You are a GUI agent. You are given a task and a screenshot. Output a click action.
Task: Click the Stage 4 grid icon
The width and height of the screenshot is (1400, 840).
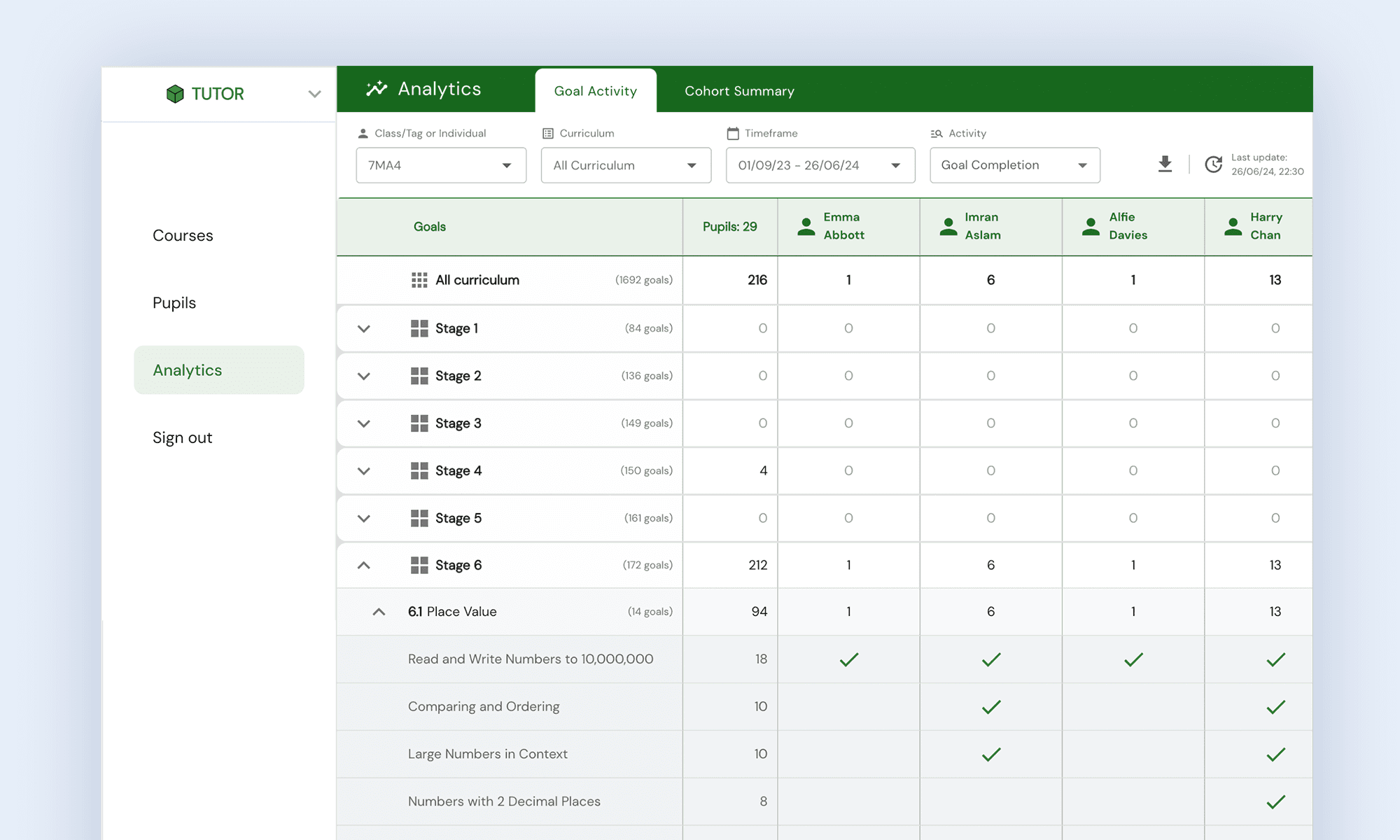[419, 470]
